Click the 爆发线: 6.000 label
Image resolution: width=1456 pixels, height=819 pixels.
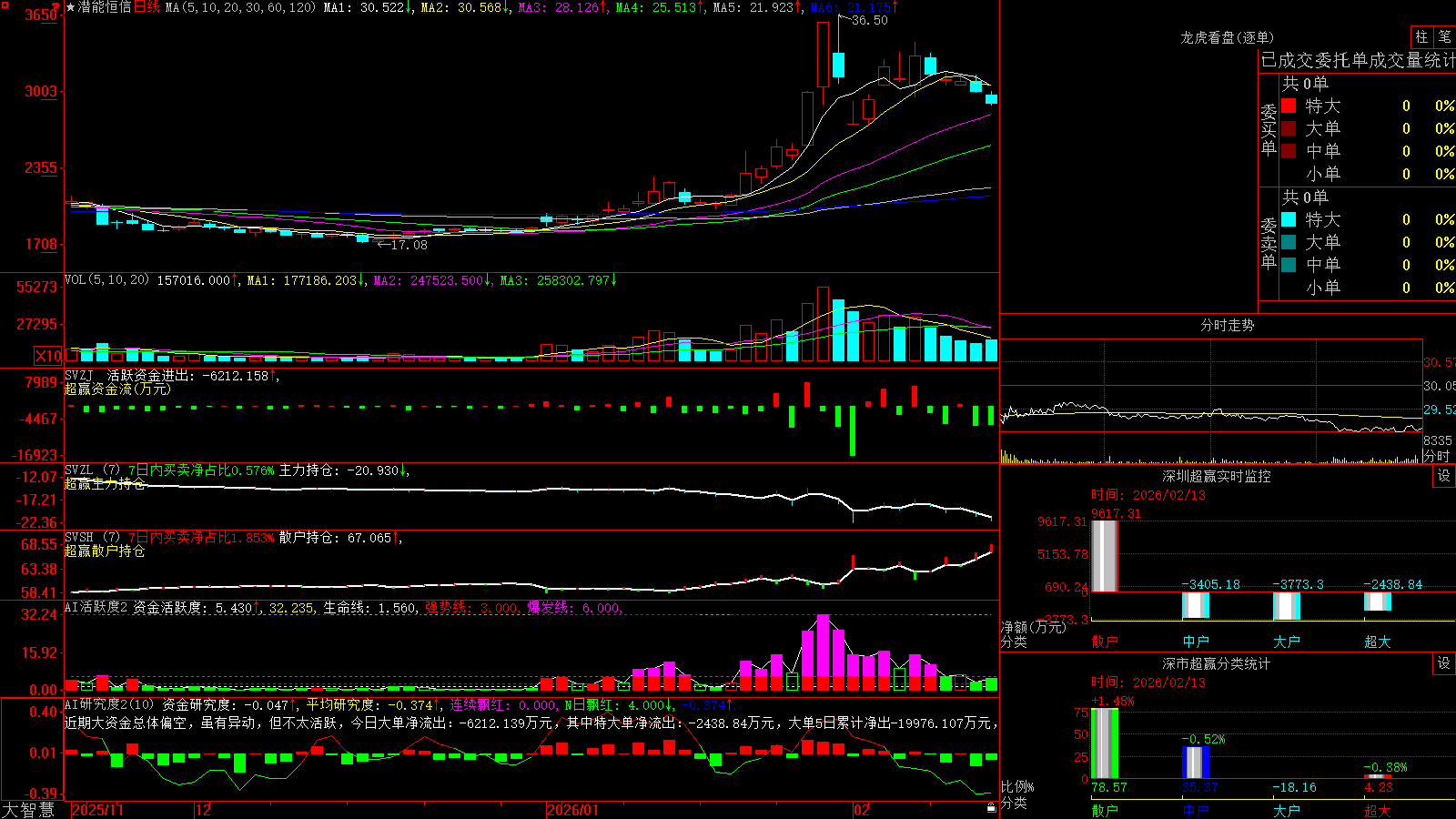point(573,607)
